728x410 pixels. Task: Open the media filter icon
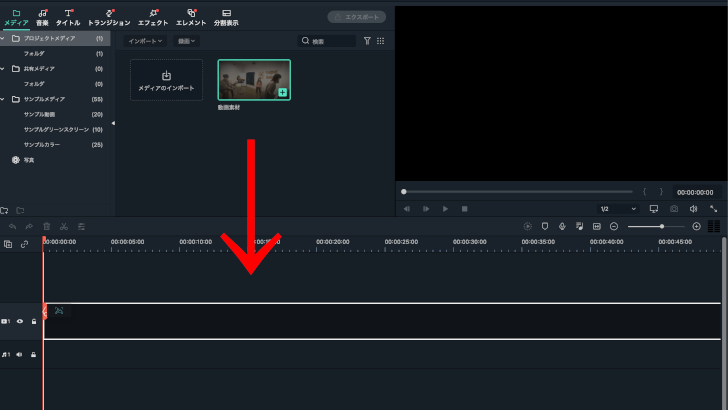(367, 41)
